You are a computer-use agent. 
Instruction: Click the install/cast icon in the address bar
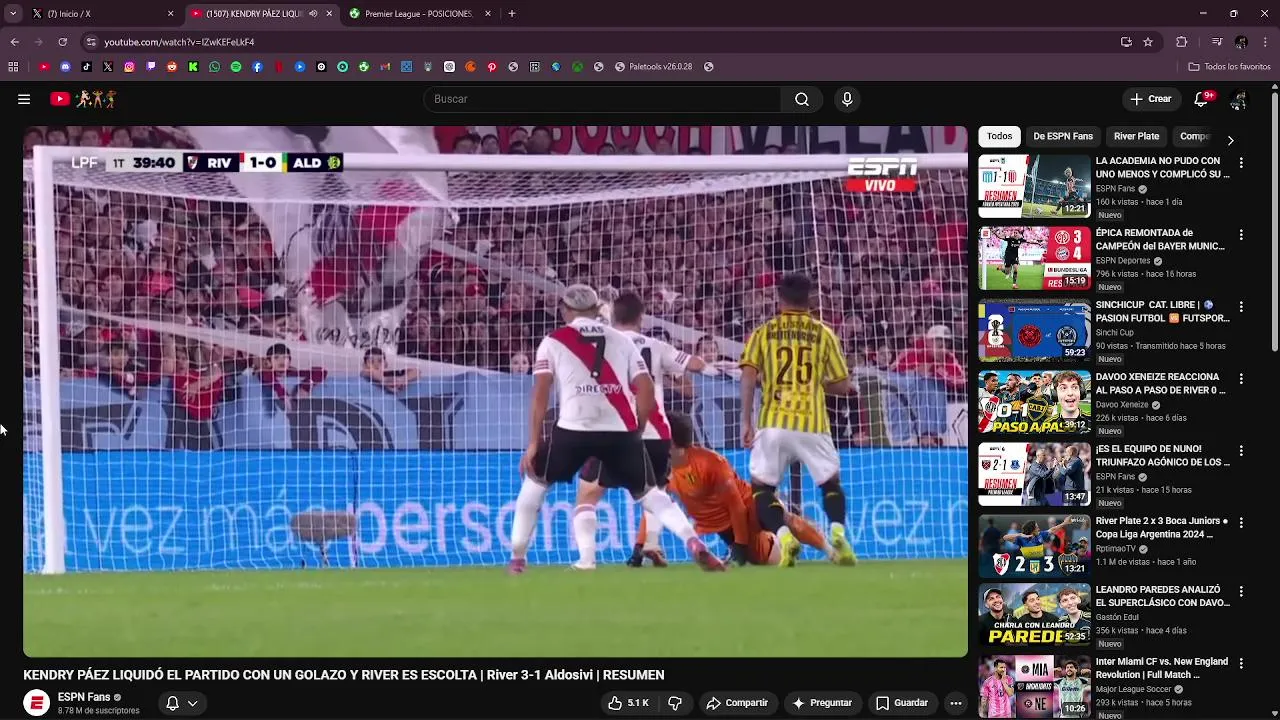coord(1126,42)
